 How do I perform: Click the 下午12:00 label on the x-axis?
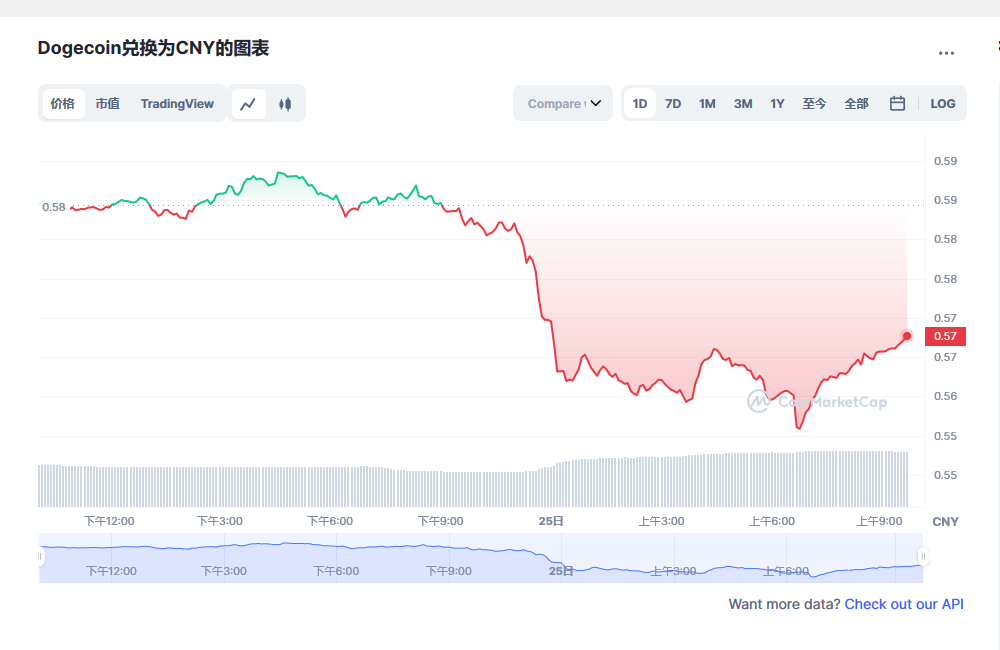pos(109,521)
